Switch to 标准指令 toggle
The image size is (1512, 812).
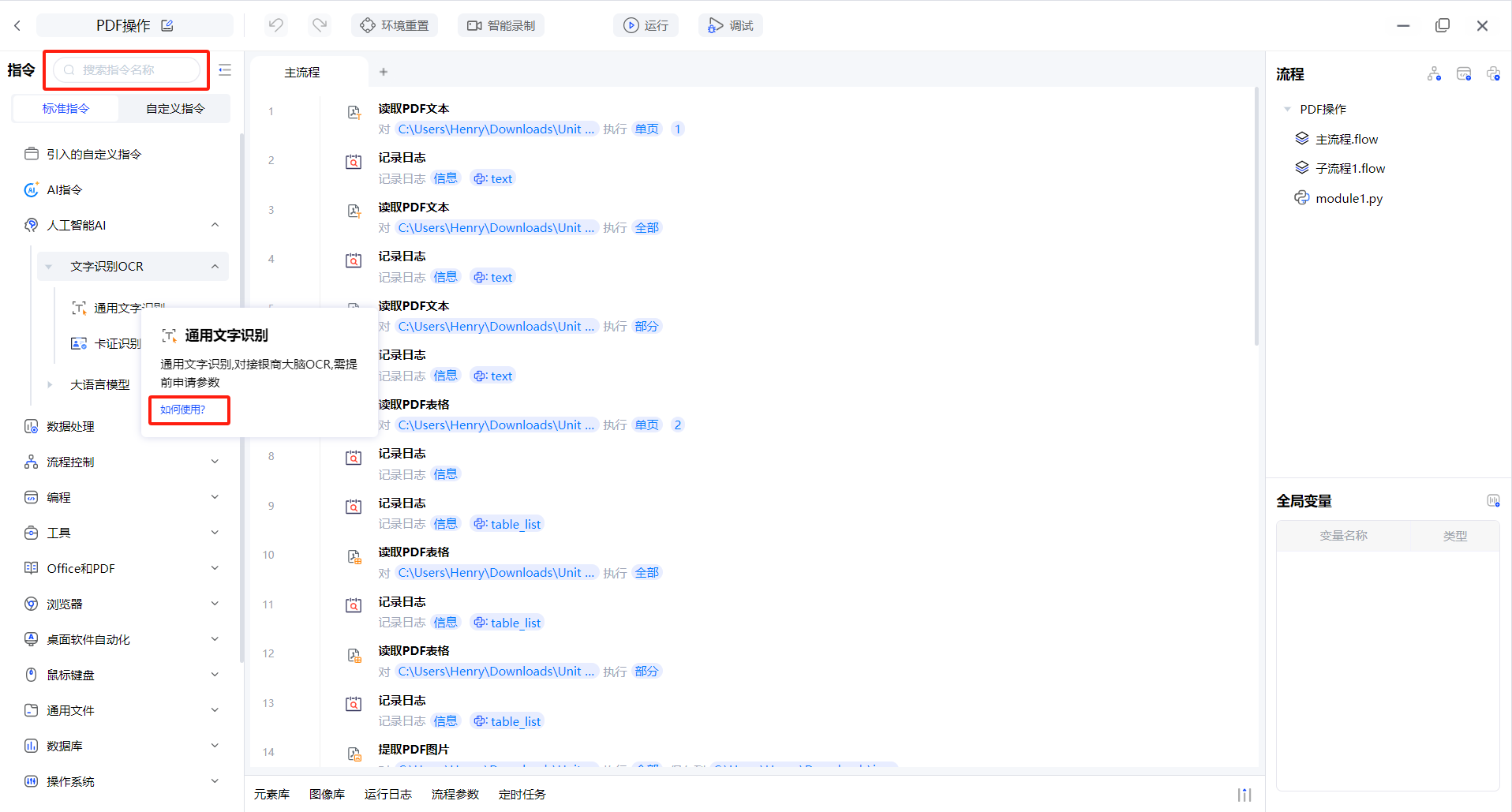pyautogui.click(x=65, y=108)
